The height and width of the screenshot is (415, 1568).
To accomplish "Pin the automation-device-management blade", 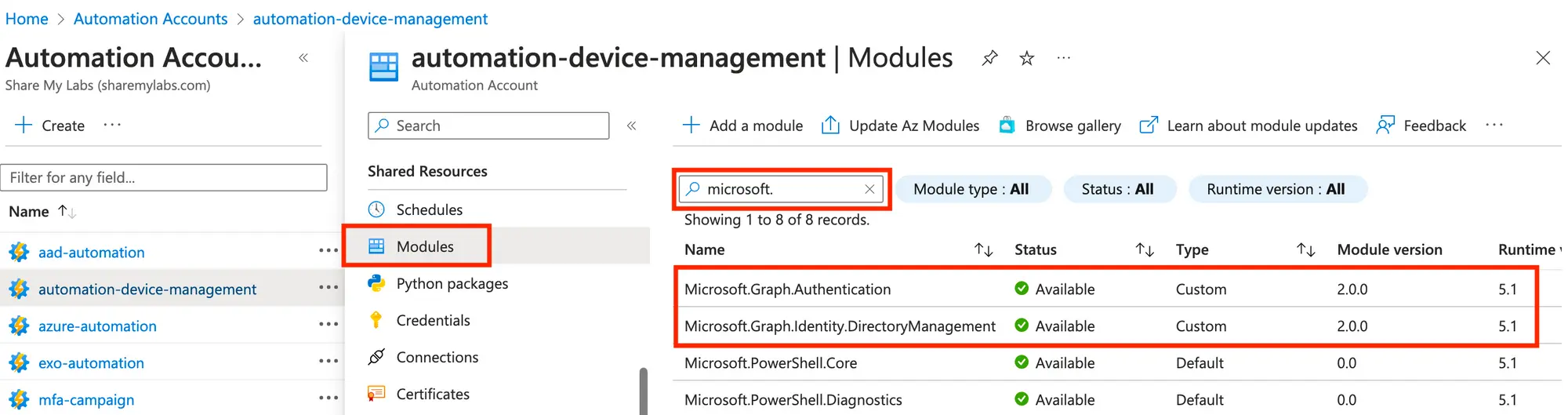I will click(989, 58).
